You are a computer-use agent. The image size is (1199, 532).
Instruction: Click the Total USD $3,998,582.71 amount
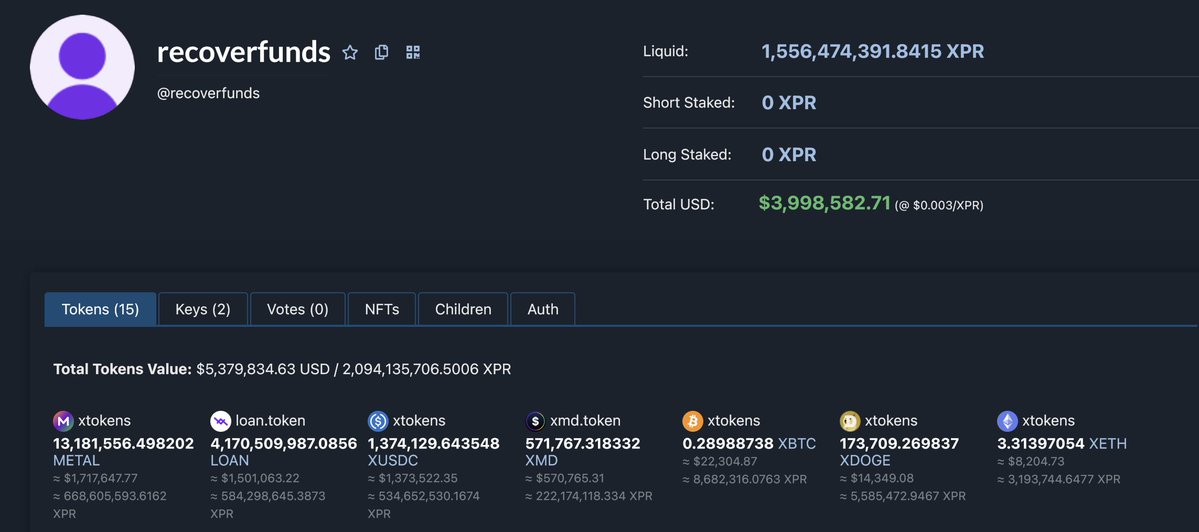(824, 203)
